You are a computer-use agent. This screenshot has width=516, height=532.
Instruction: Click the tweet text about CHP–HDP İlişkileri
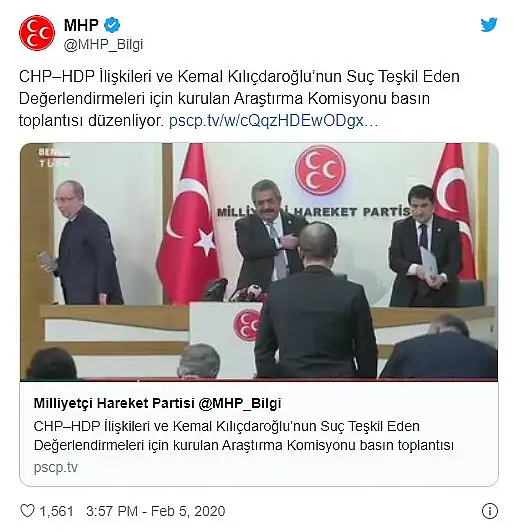239,98
